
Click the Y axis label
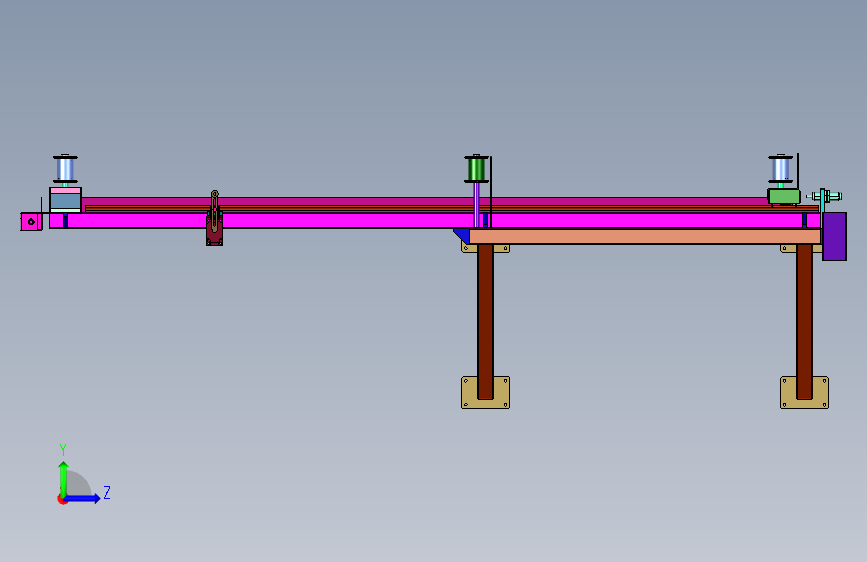[63, 450]
